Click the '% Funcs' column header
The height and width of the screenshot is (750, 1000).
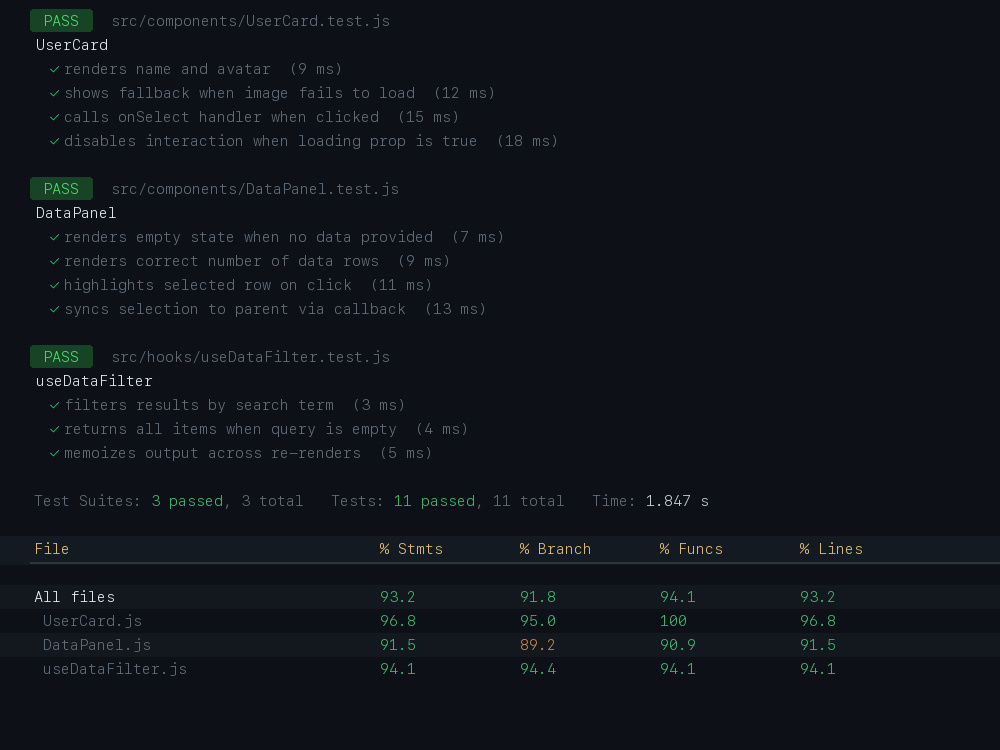(691, 549)
